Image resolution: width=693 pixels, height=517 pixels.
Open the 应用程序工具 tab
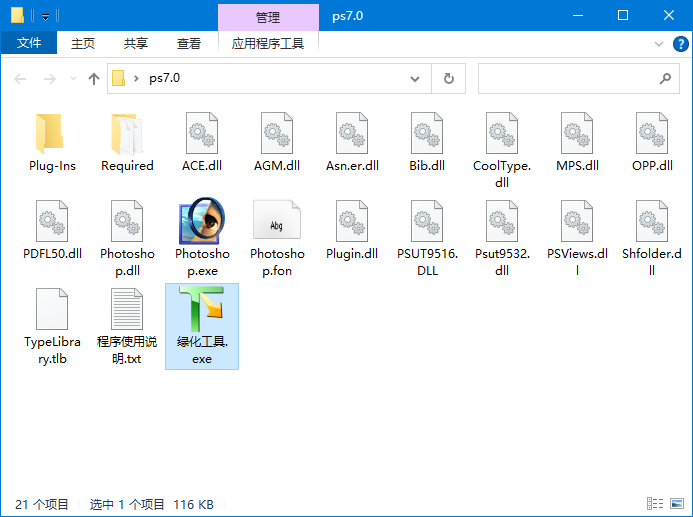(267, 43)
